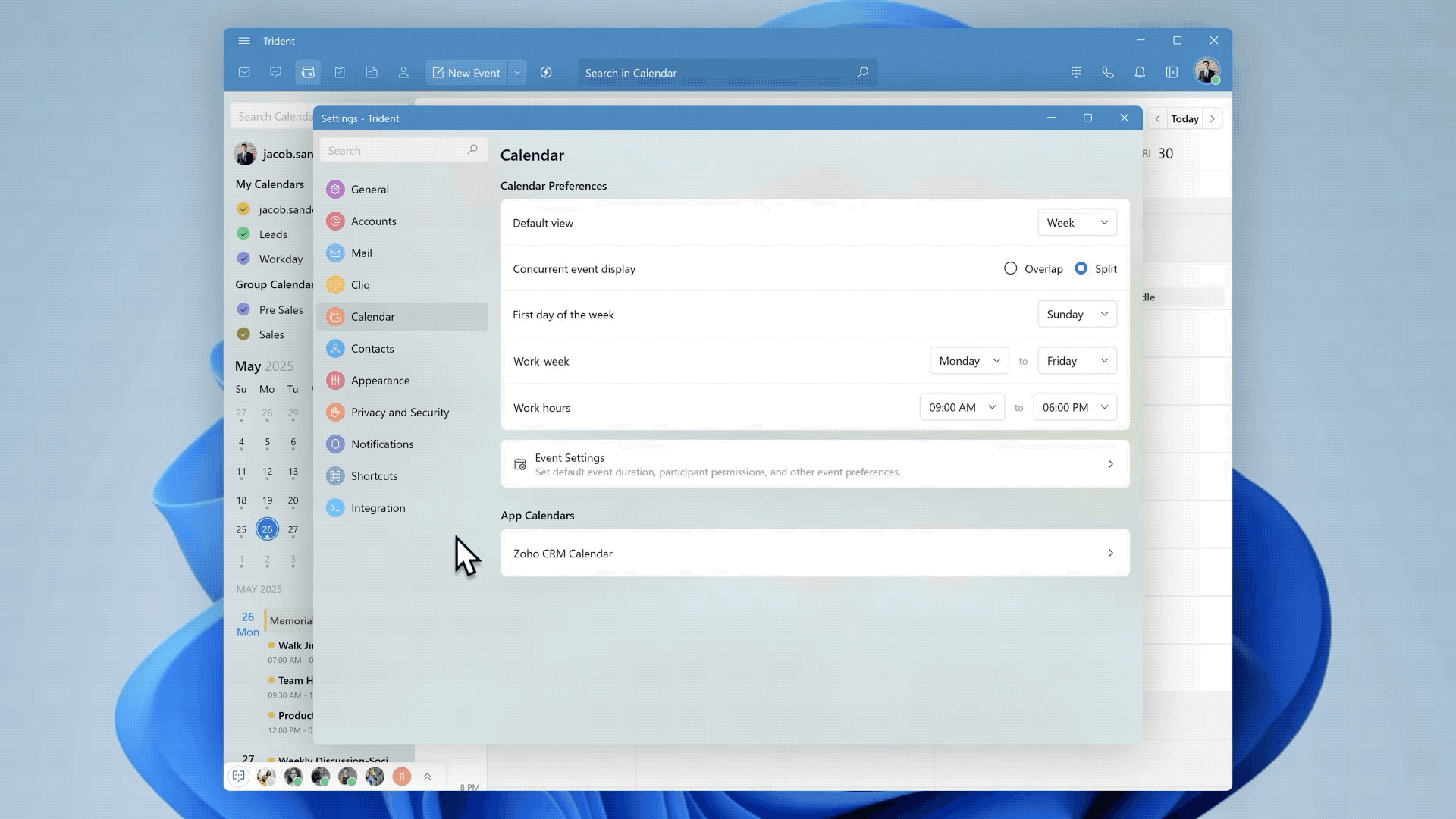
Task: Toggle the purple Workday calendar color check
Action: (x=243, y=259)
